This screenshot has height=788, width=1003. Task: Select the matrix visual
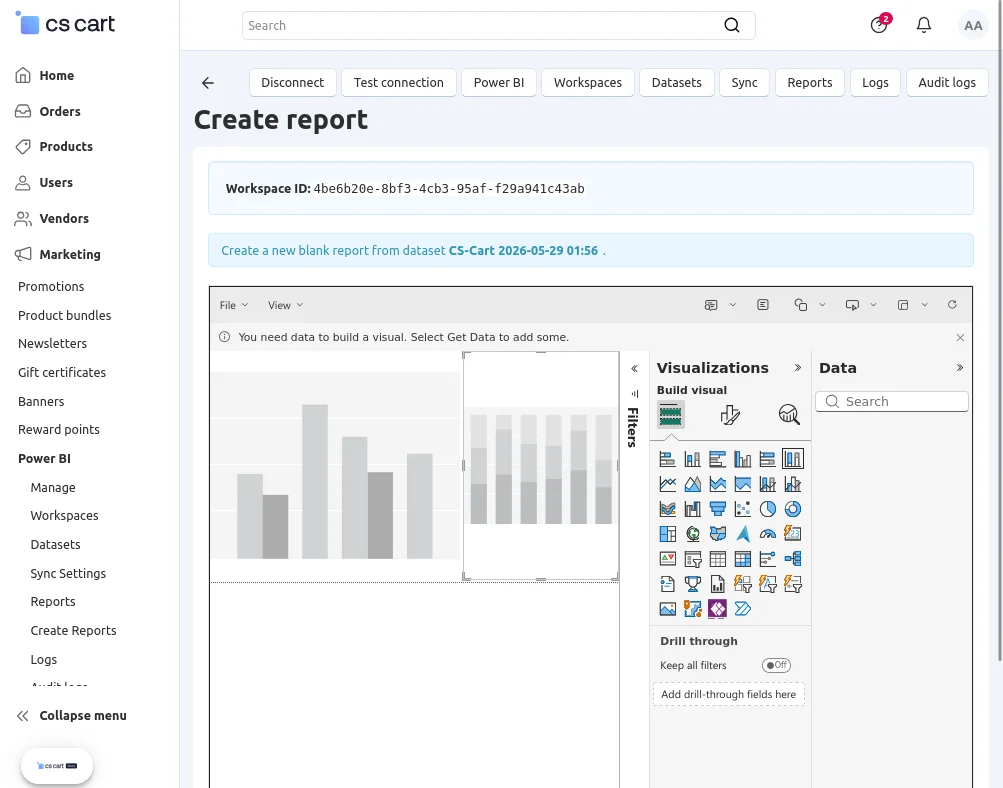742,558
